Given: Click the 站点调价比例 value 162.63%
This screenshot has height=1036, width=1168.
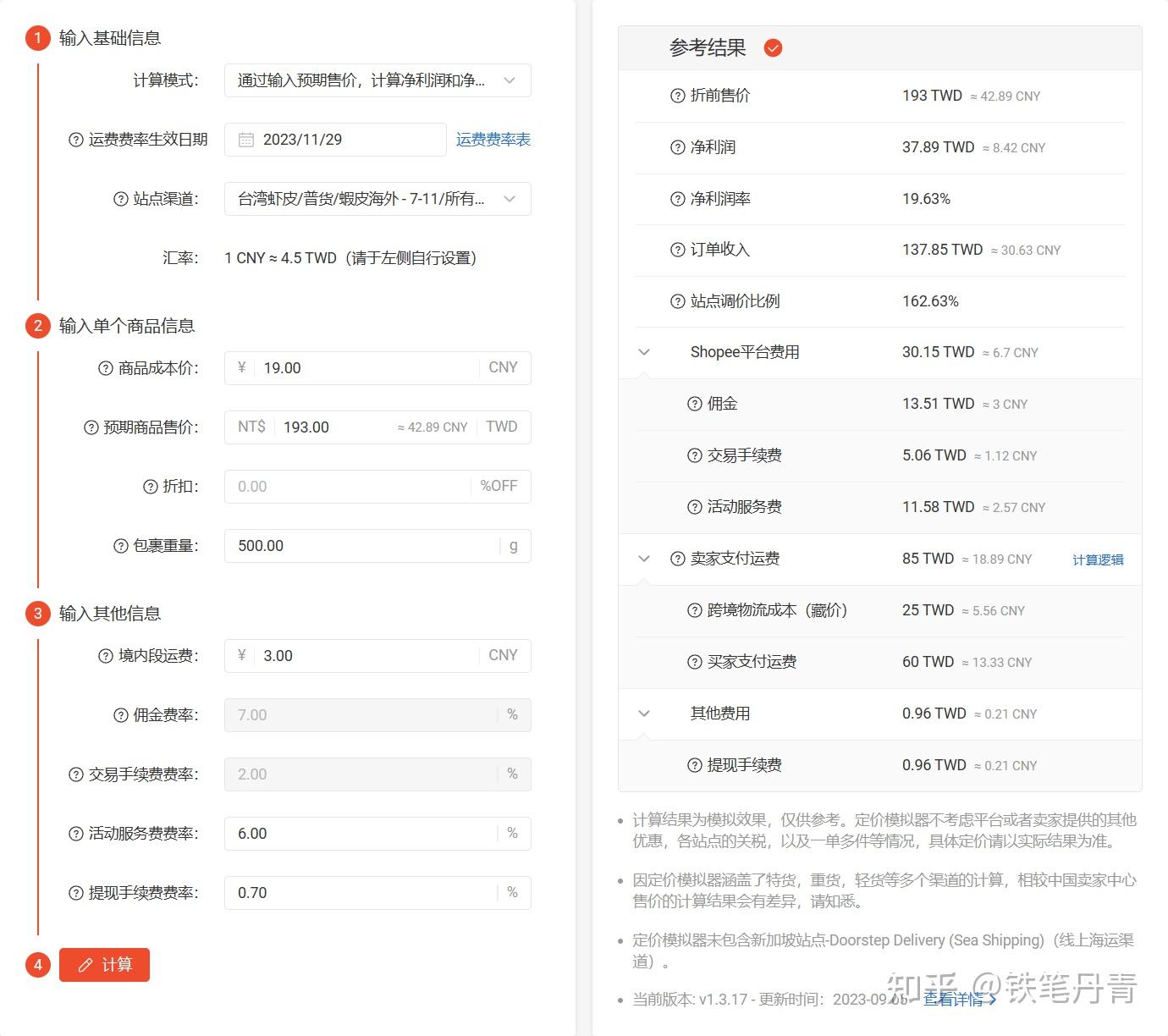Looking at the screenshot, I should [x=930, y=301].
